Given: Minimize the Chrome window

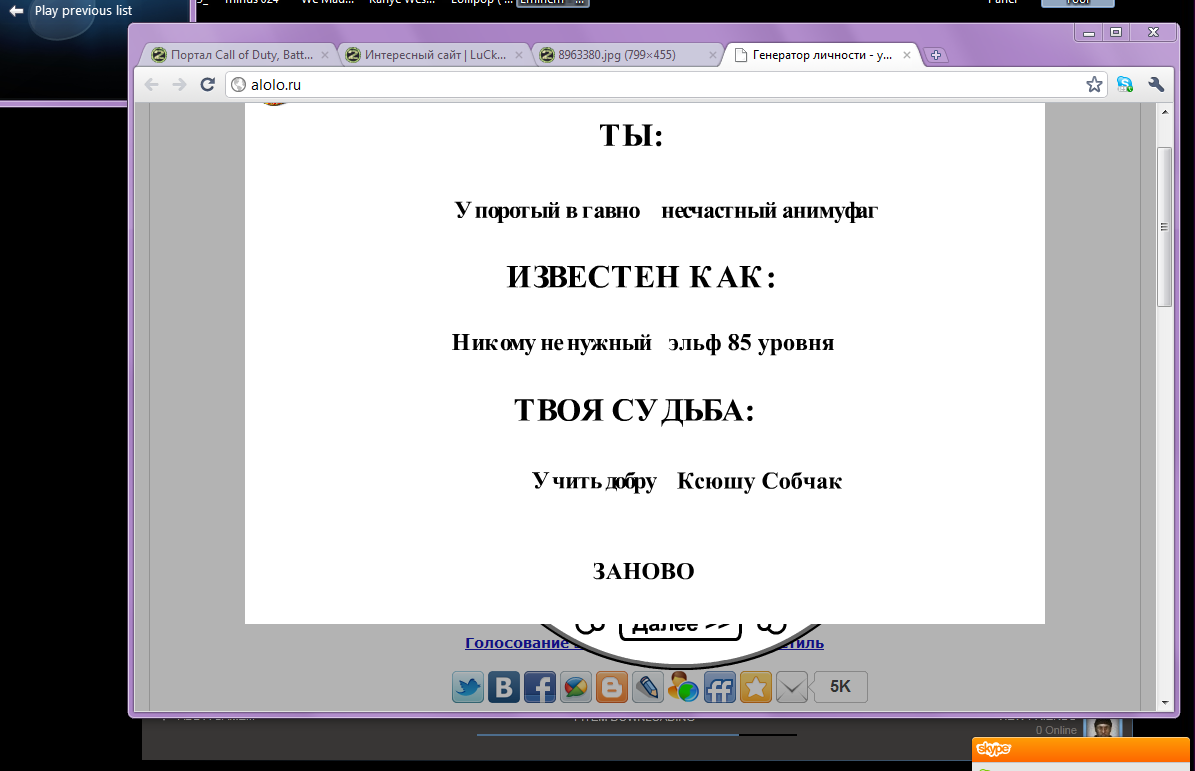Looking at the screenshot, I should [1089, 32].
